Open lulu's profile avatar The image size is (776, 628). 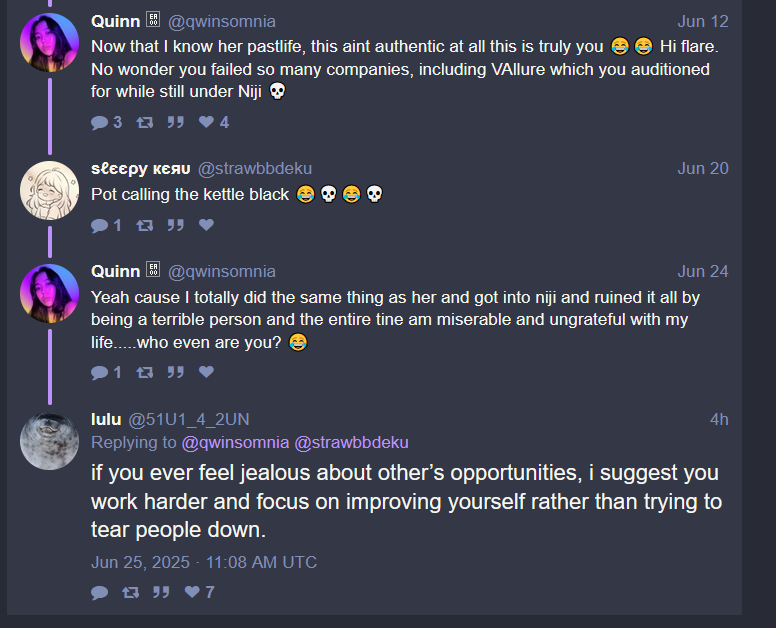[49, 441]
